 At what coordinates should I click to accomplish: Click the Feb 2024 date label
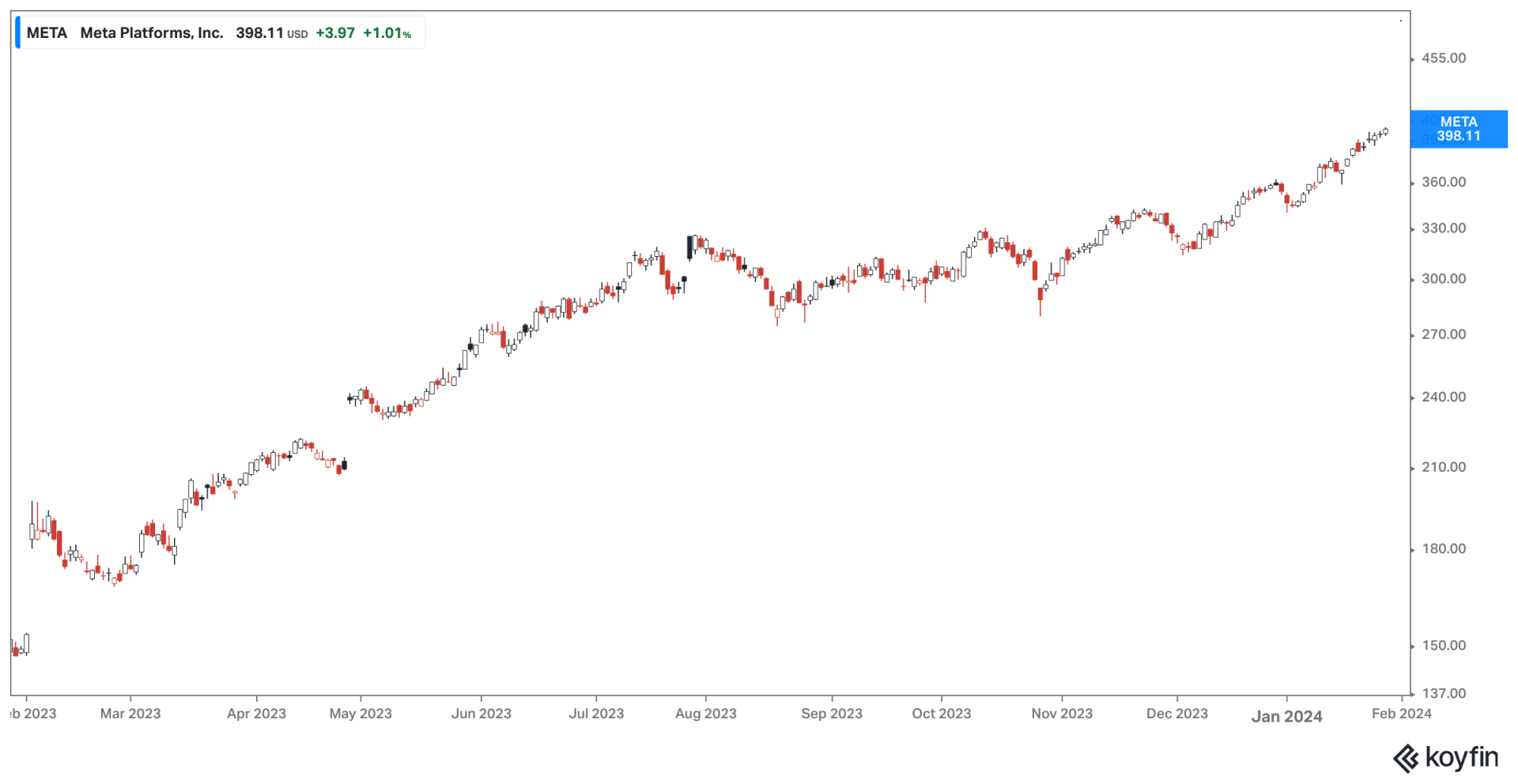1401,714
